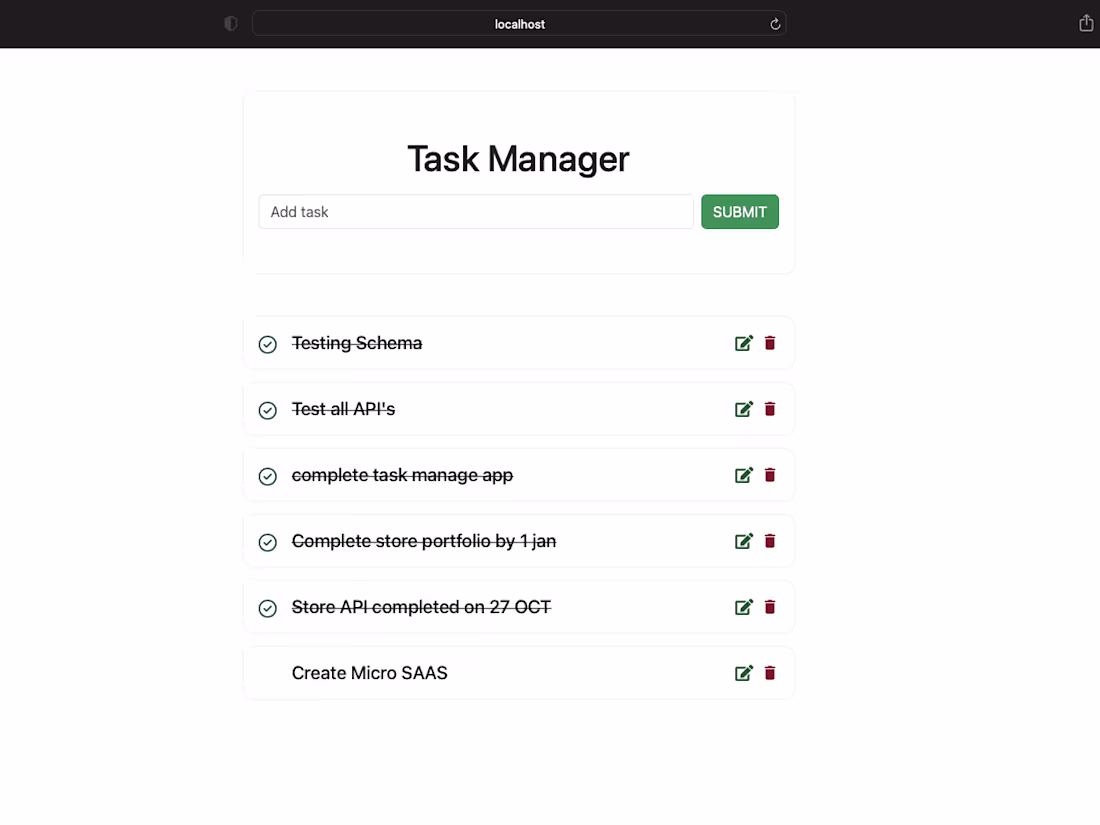Click the trash icon for complete task manage app
The width and height of the screenshot is (1100, 825).
[770, 475]
